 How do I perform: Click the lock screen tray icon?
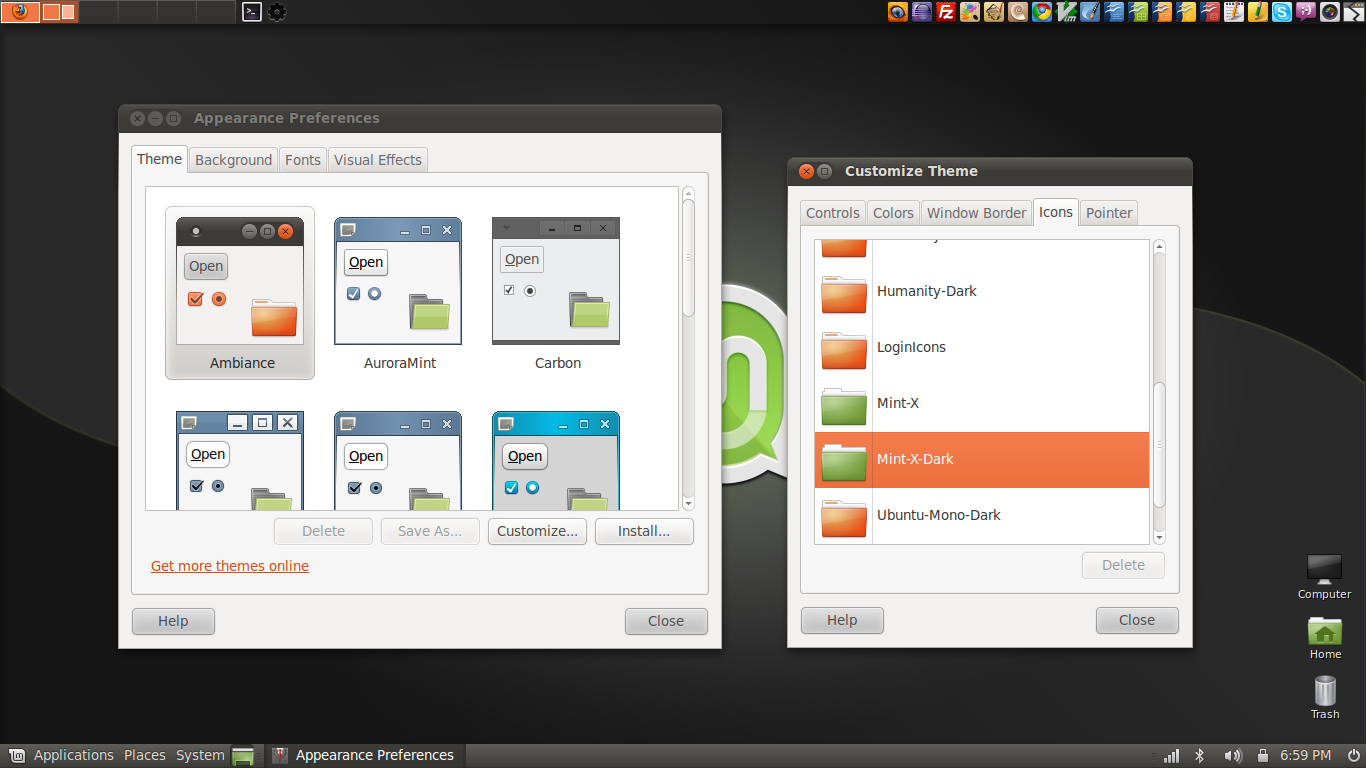pos(1263,756)
